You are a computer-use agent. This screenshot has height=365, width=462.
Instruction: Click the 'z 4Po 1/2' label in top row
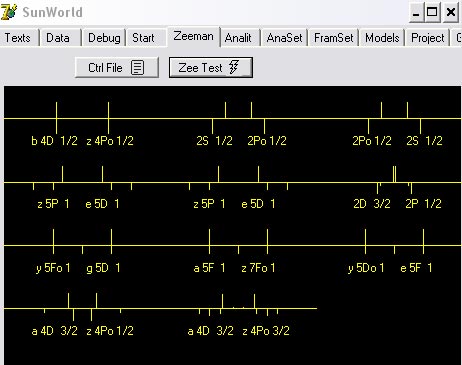coord(110,141)
